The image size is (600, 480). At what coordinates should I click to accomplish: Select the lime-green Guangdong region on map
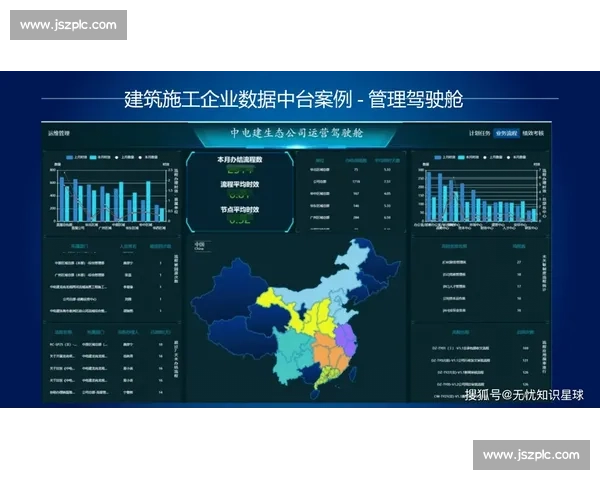pos(329,376)
